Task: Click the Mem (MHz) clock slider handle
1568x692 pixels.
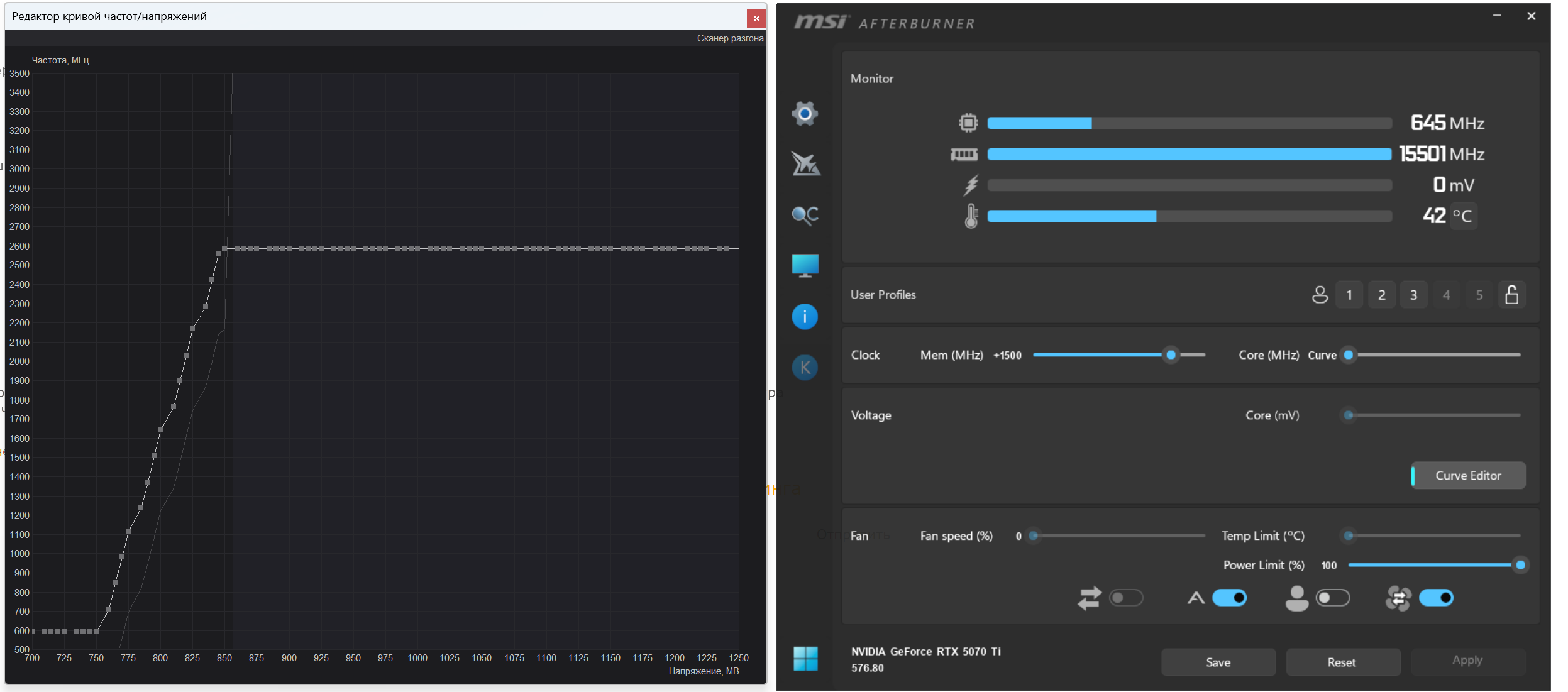Action: click(x=1171, y=355)
